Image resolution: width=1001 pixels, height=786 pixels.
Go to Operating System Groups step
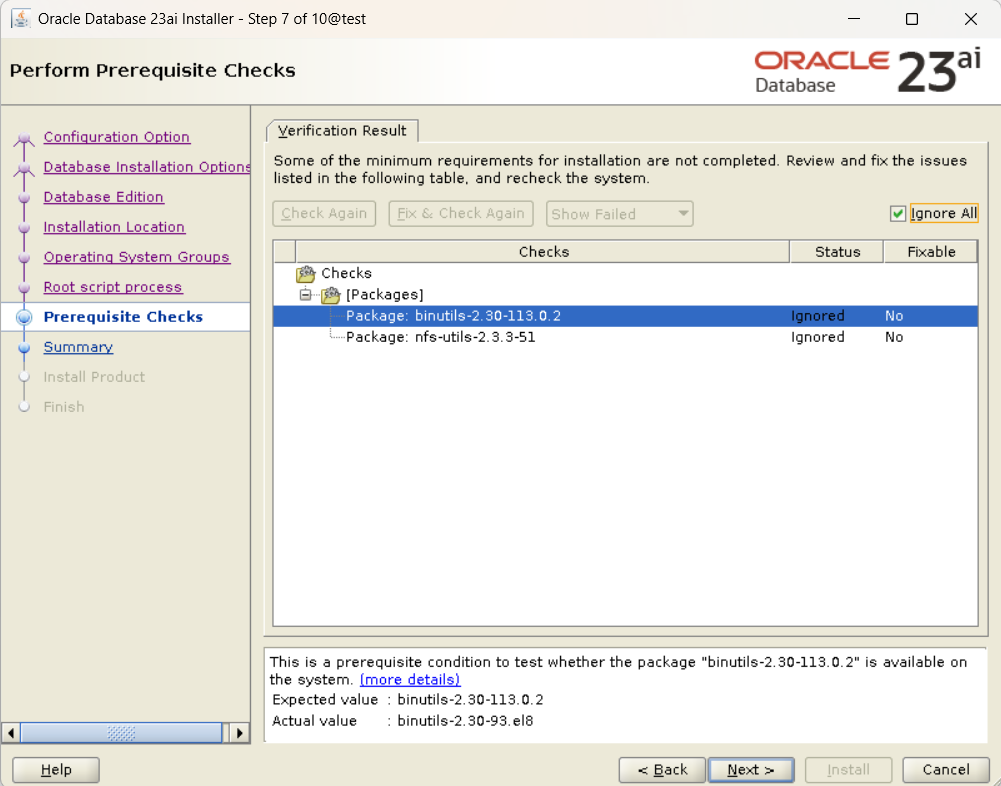click(x=137, y=257)
